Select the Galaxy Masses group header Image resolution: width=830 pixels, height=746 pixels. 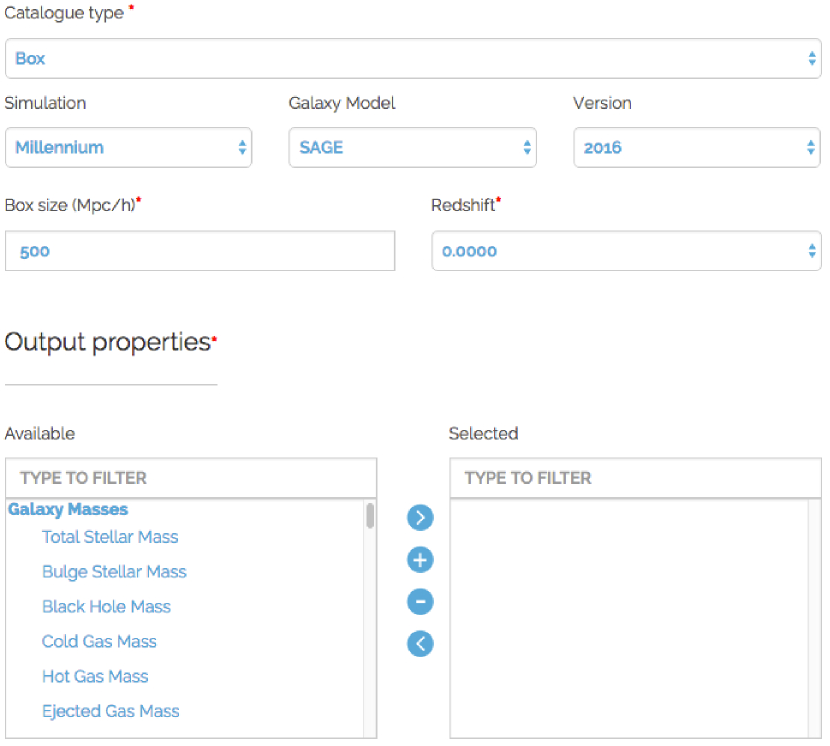pyautogui.click(x=68, y=510)
